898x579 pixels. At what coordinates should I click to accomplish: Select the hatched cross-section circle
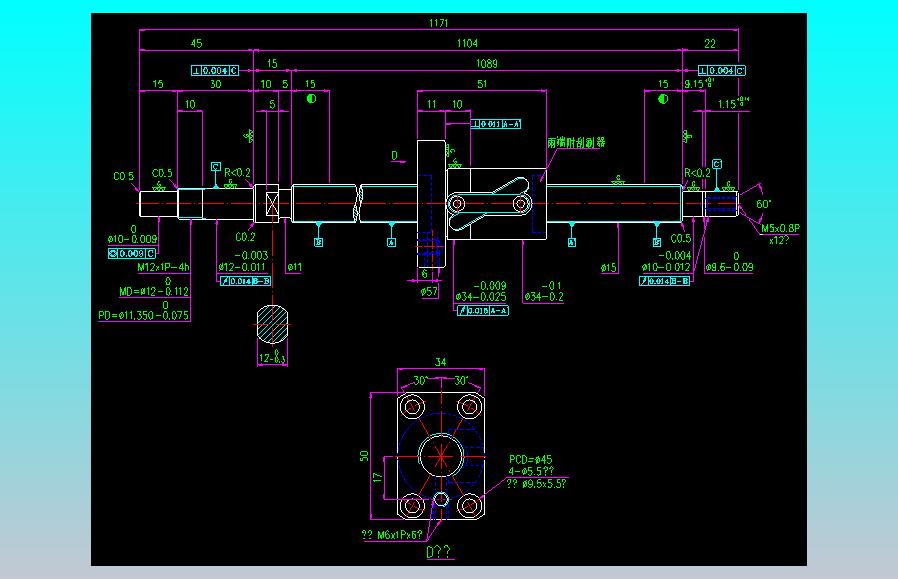click(x=272, y=325)
